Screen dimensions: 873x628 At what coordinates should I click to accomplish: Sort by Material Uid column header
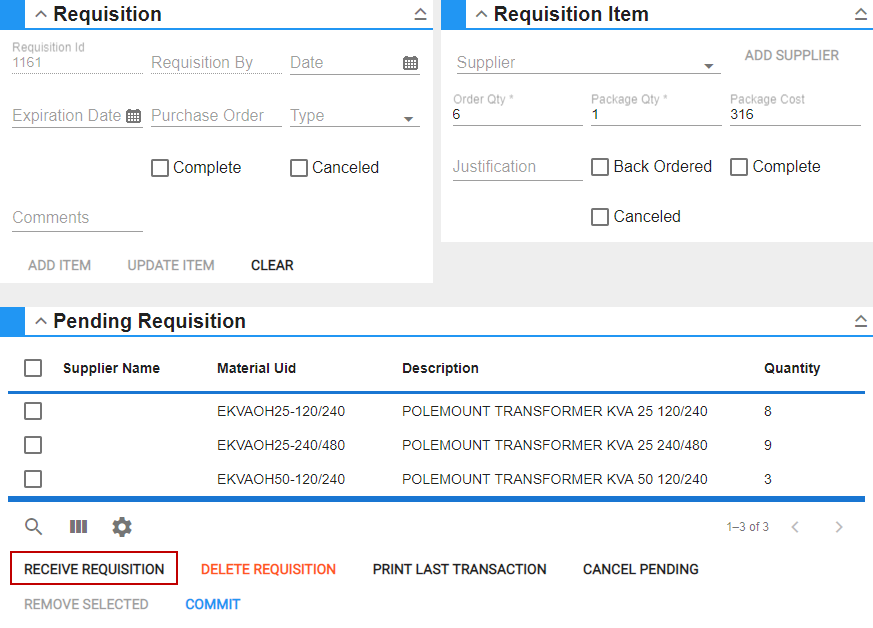coord(256,368)
